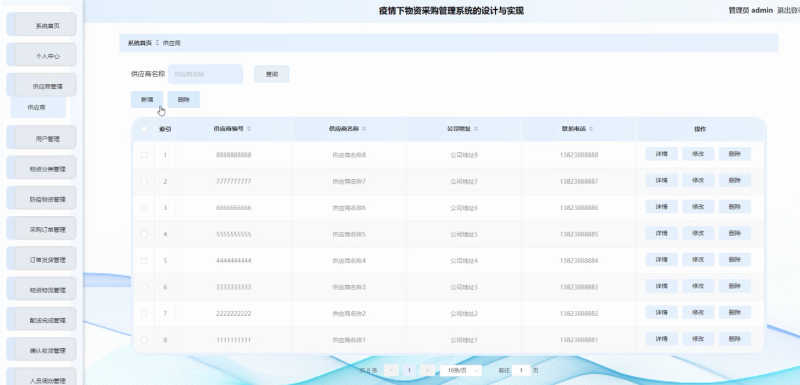800x385 pixels.
Task: Click the cell 8888888888
Action: point(234,155)
